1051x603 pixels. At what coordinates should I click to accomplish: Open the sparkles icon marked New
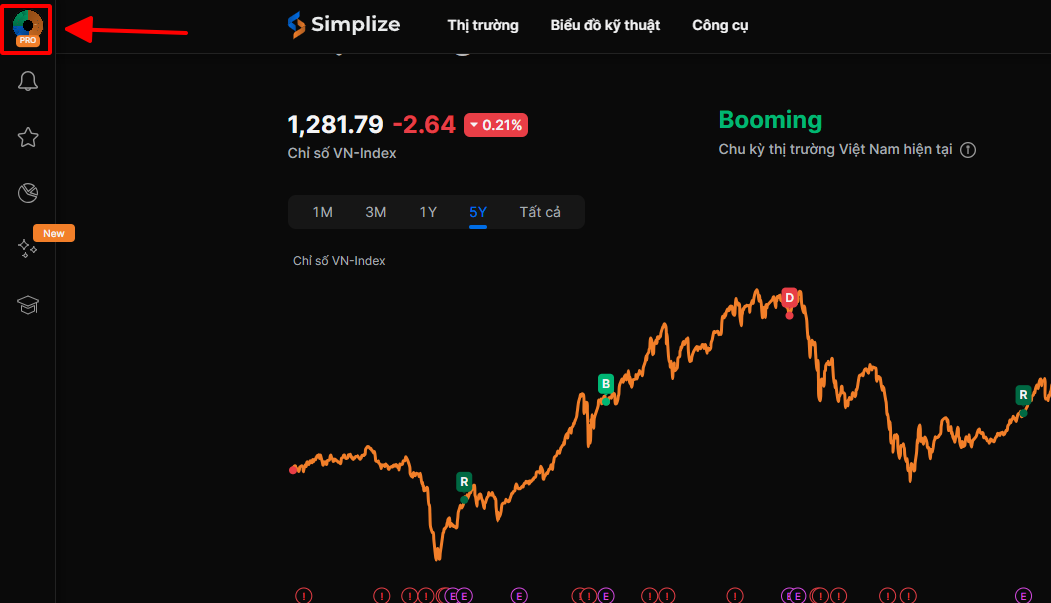[28, 248]
